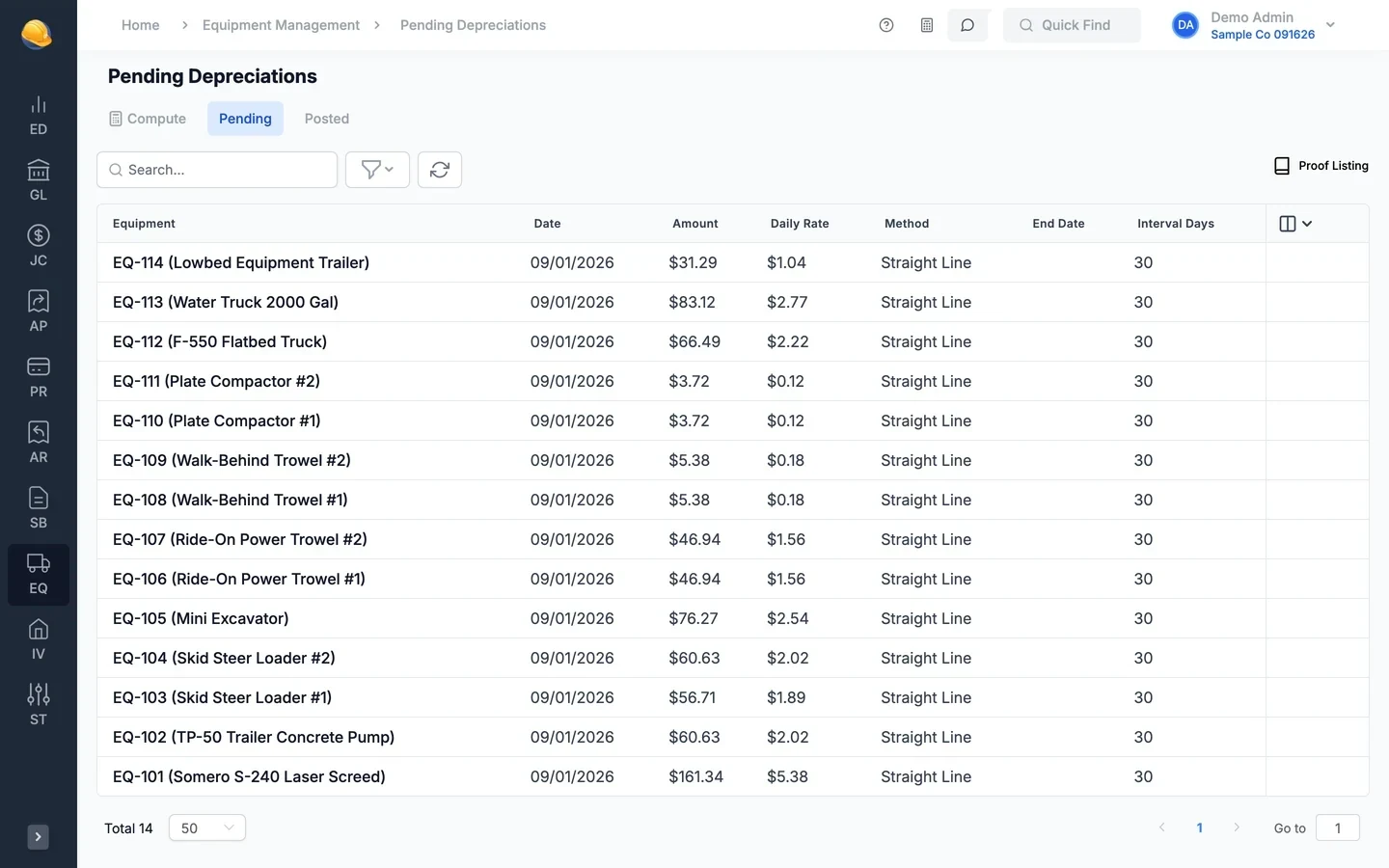Open Equipment Management breadcrumb
The image size is (1389, 868).
pos(281,25)
